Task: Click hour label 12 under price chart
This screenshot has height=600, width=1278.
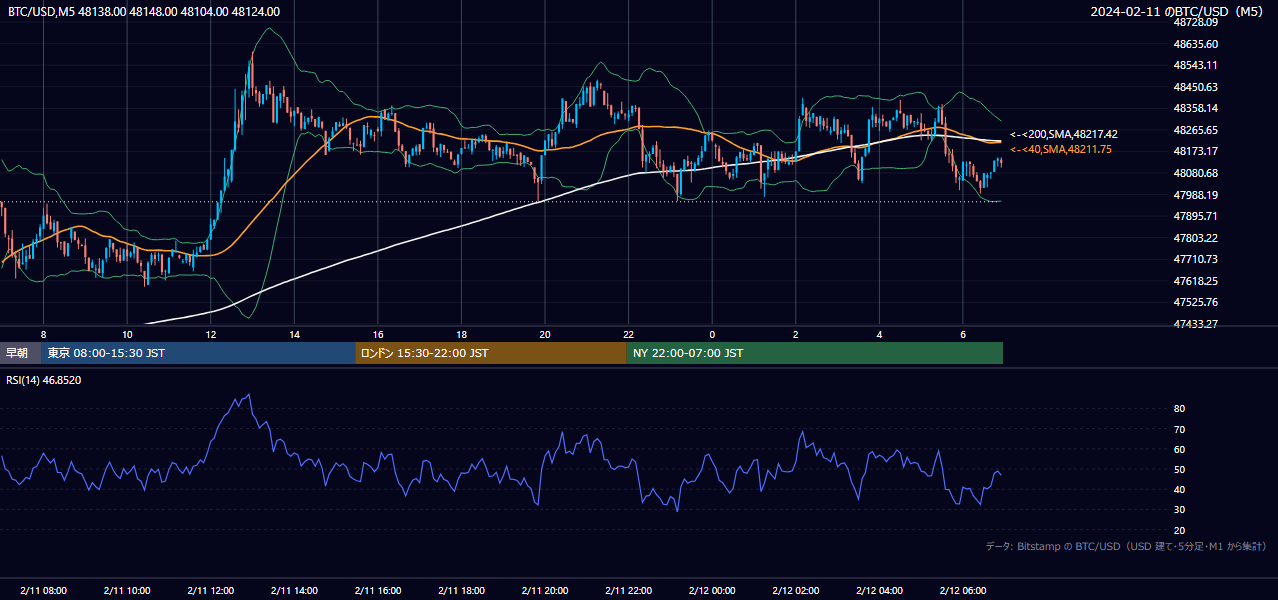Action: tap(211, 334)
